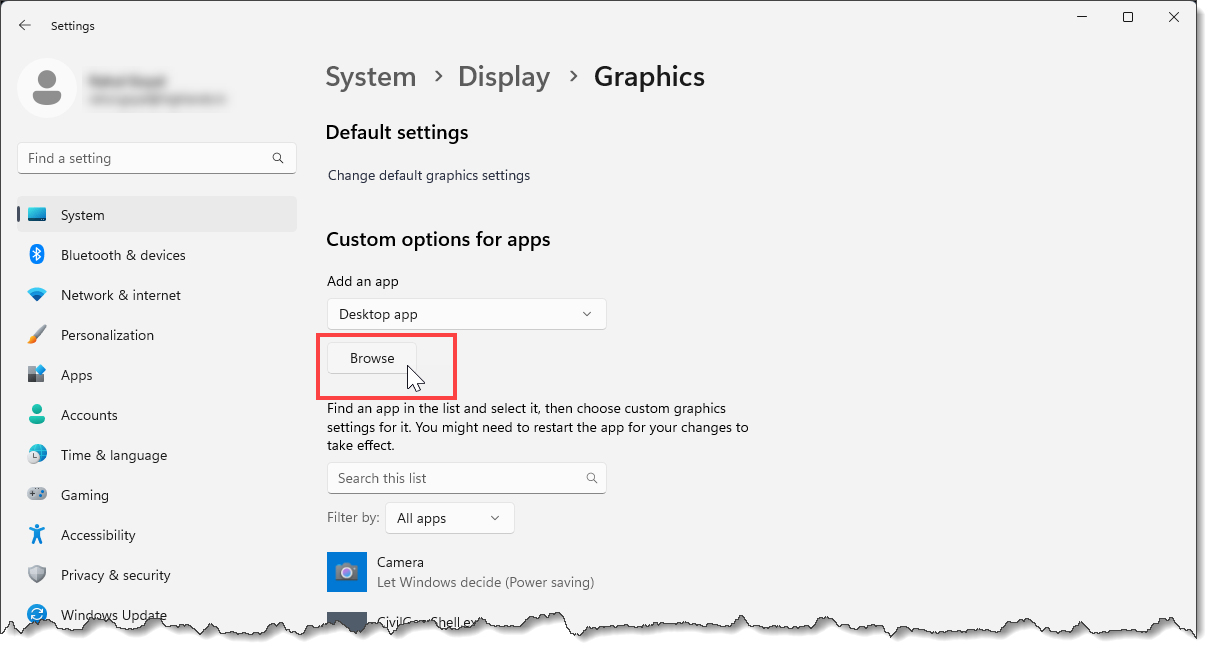Open Accounts settings
The width and height of the screenshot is (1212, 648).
90,414
